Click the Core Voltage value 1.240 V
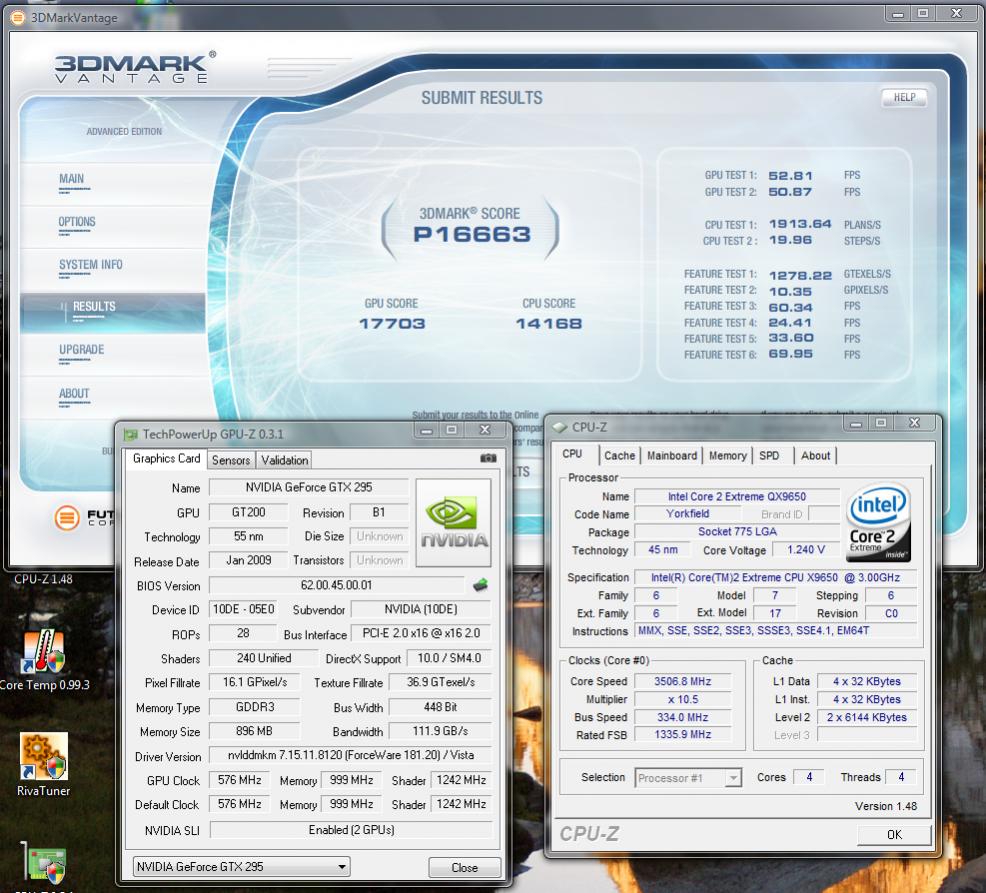Screen dimensions: 986x893 pos(806,550)
